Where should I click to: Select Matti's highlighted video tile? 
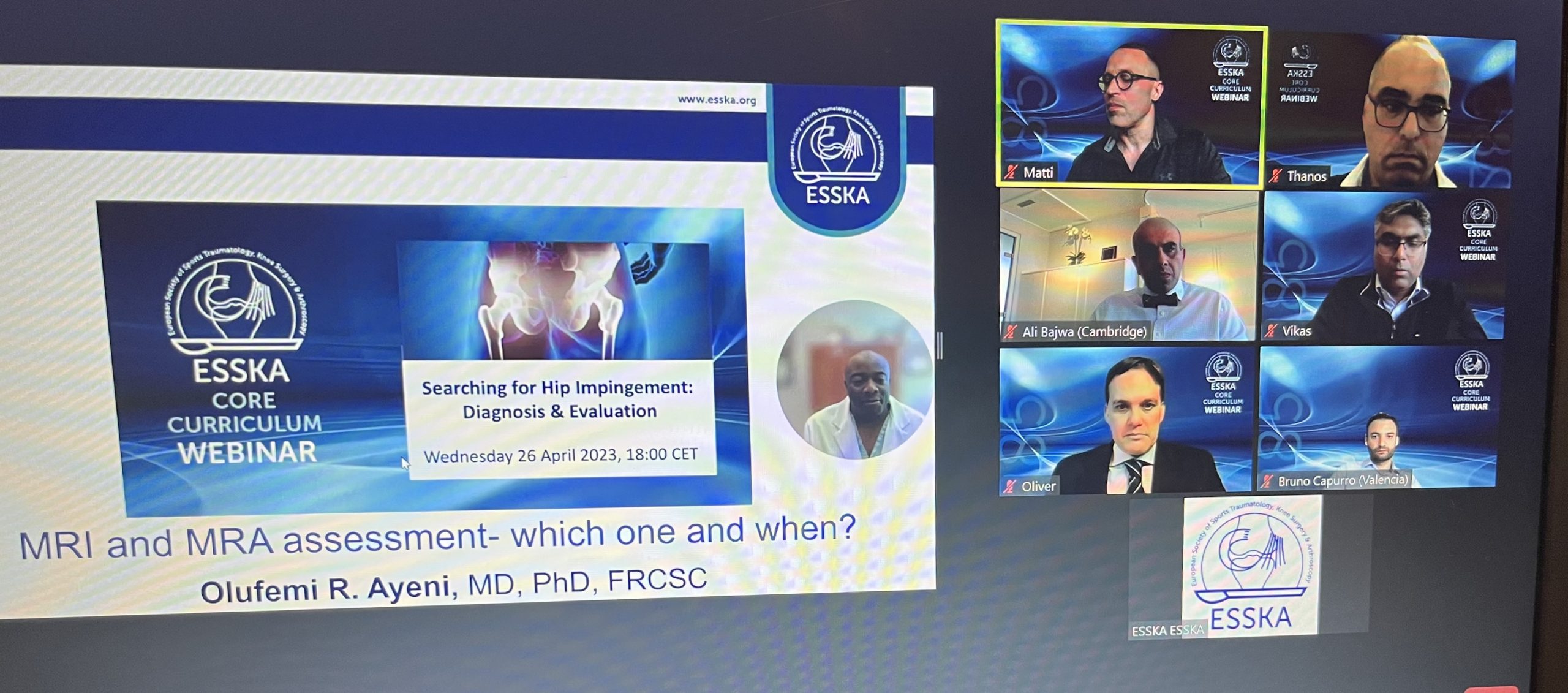[x=1131, y=103]
